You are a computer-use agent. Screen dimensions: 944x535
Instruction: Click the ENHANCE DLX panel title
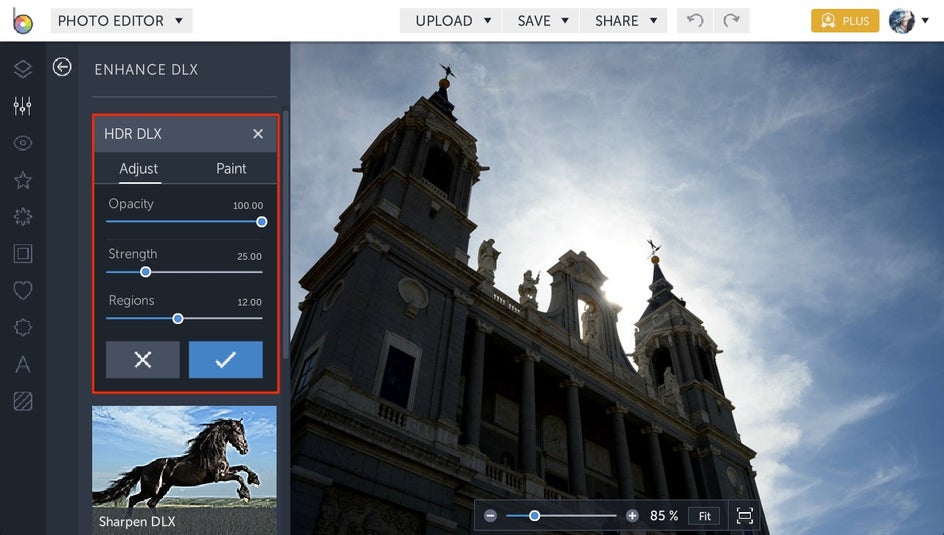[x=146, y=70]
